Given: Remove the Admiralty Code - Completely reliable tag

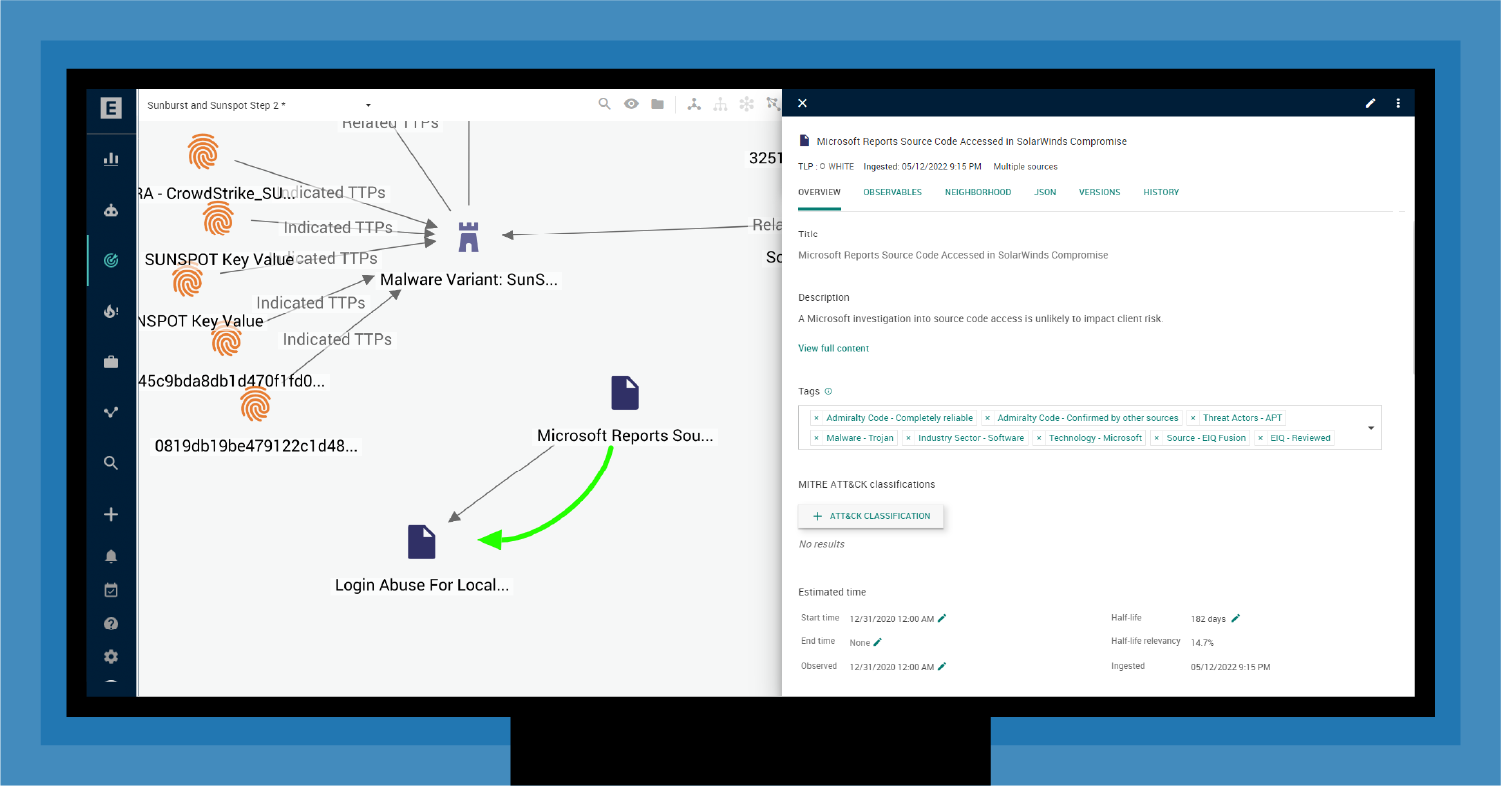Looking at the screenshot, I should 816,418.
